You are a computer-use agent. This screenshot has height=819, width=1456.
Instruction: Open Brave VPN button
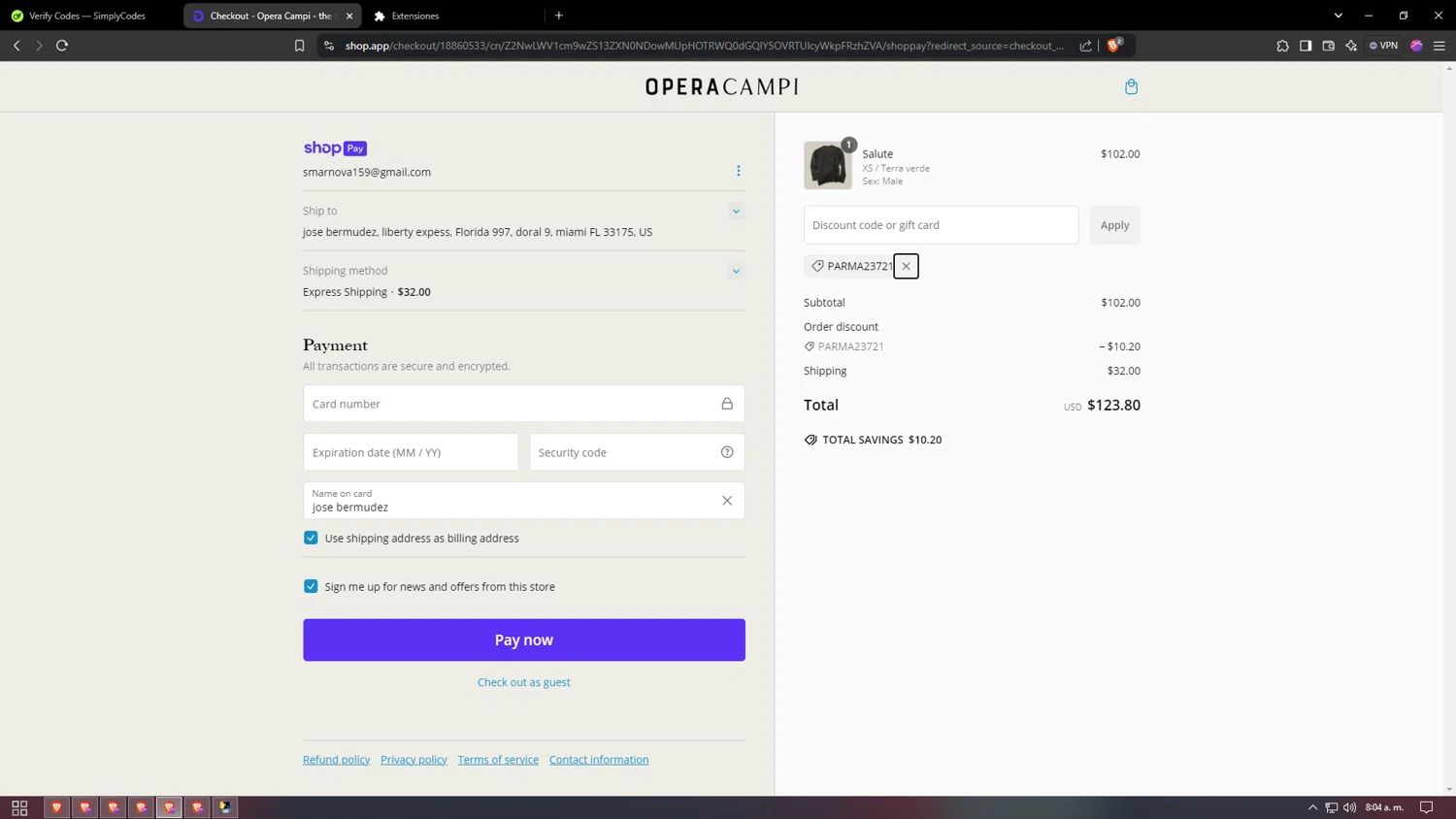[1384, 46]
